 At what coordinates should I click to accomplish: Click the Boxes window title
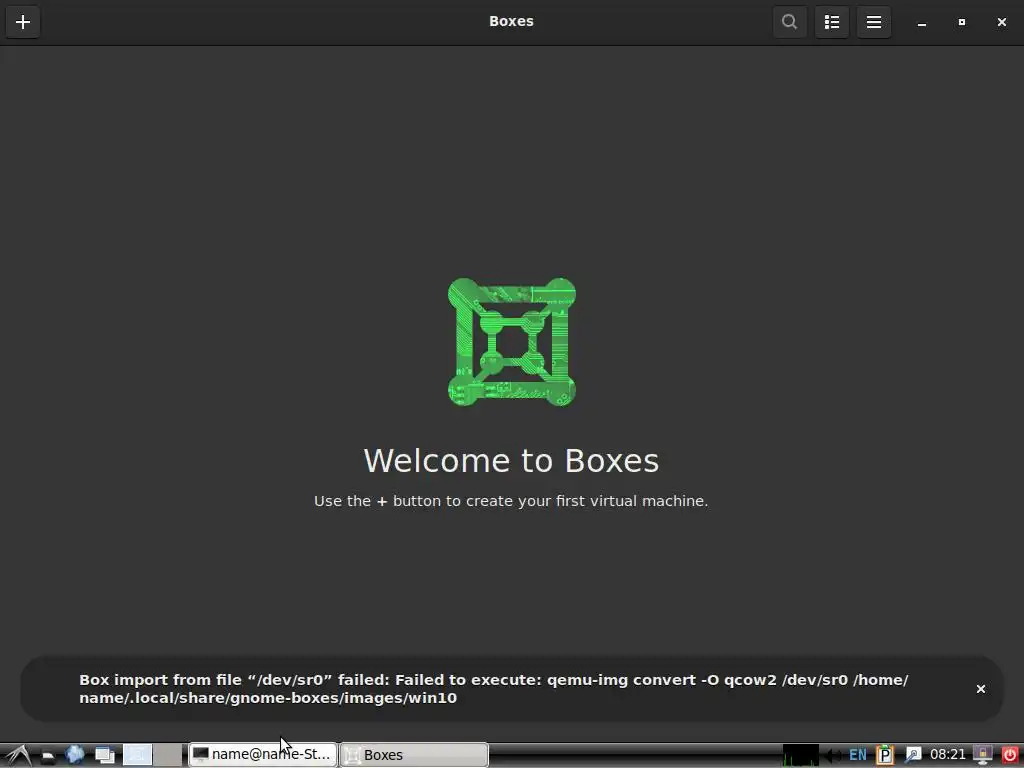511,22
